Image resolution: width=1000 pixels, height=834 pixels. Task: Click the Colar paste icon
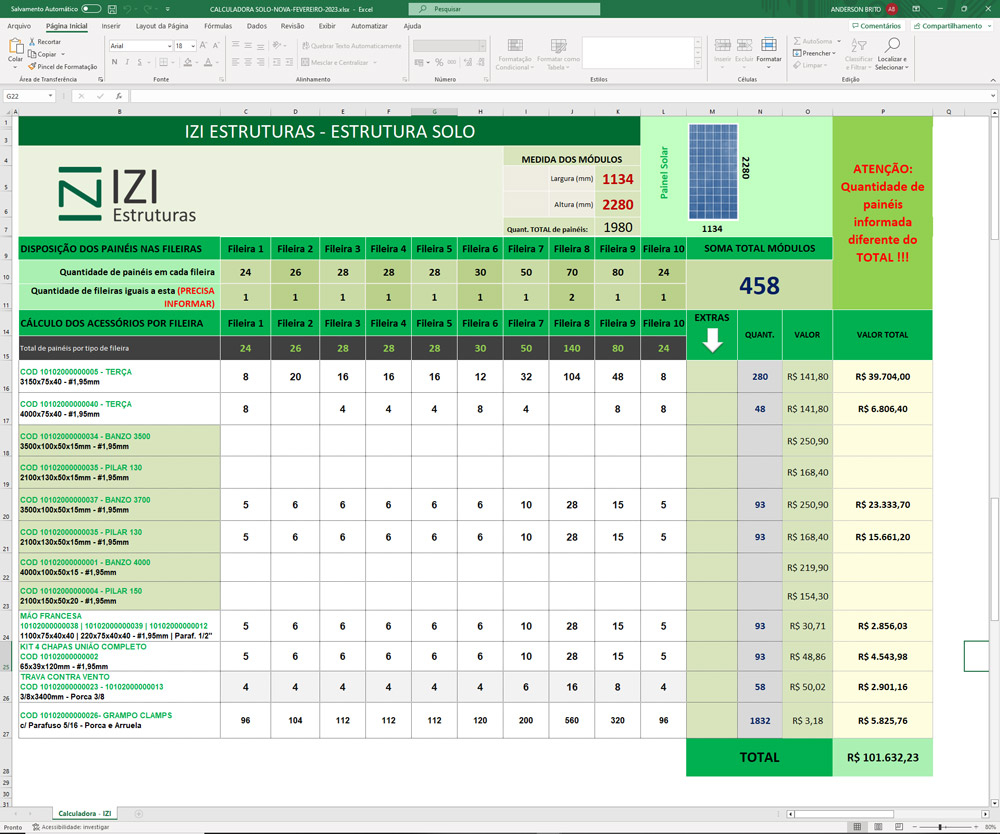tap(15, 47)
